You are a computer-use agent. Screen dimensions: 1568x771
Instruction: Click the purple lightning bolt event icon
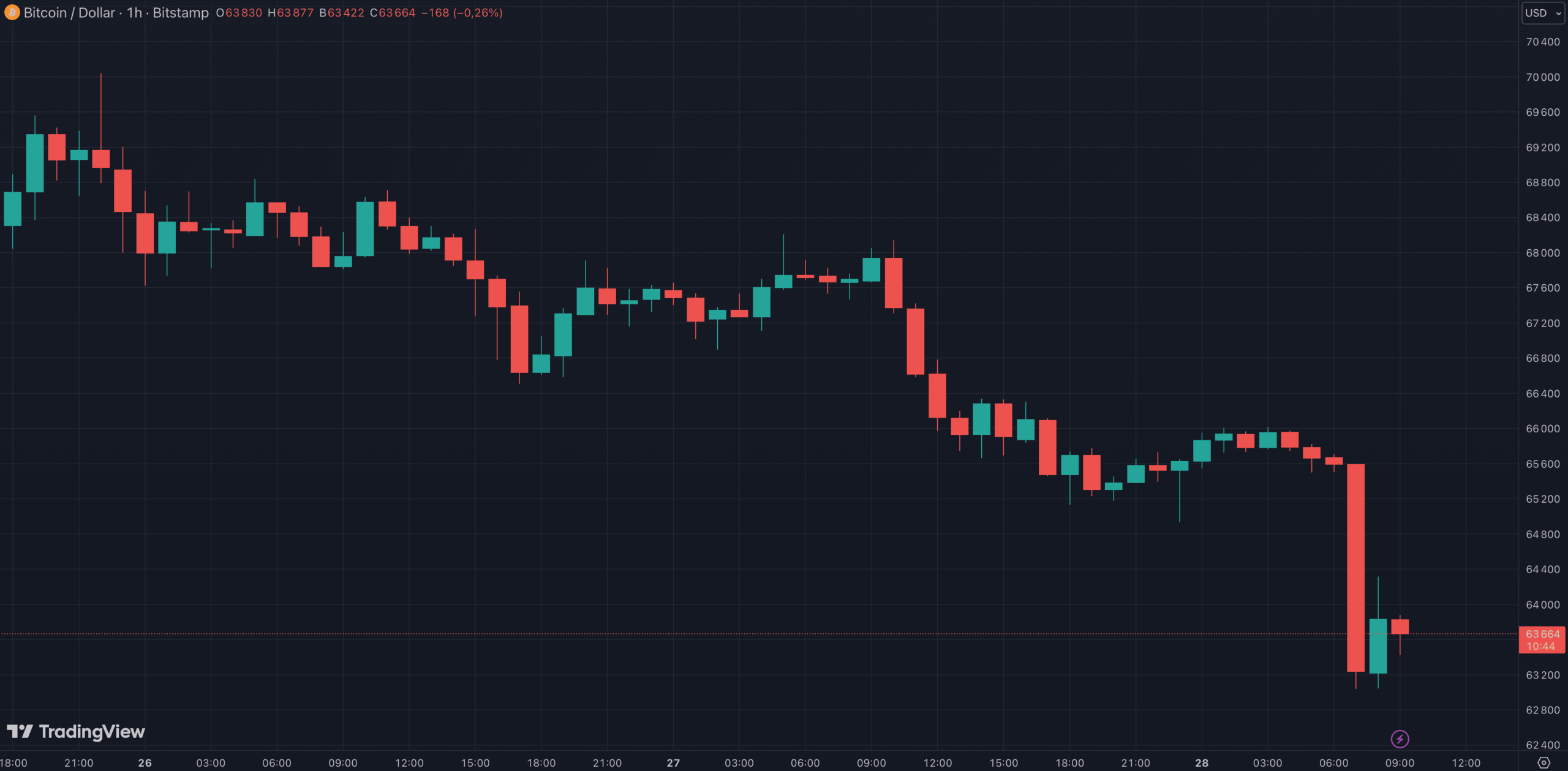coord(1400,739)
